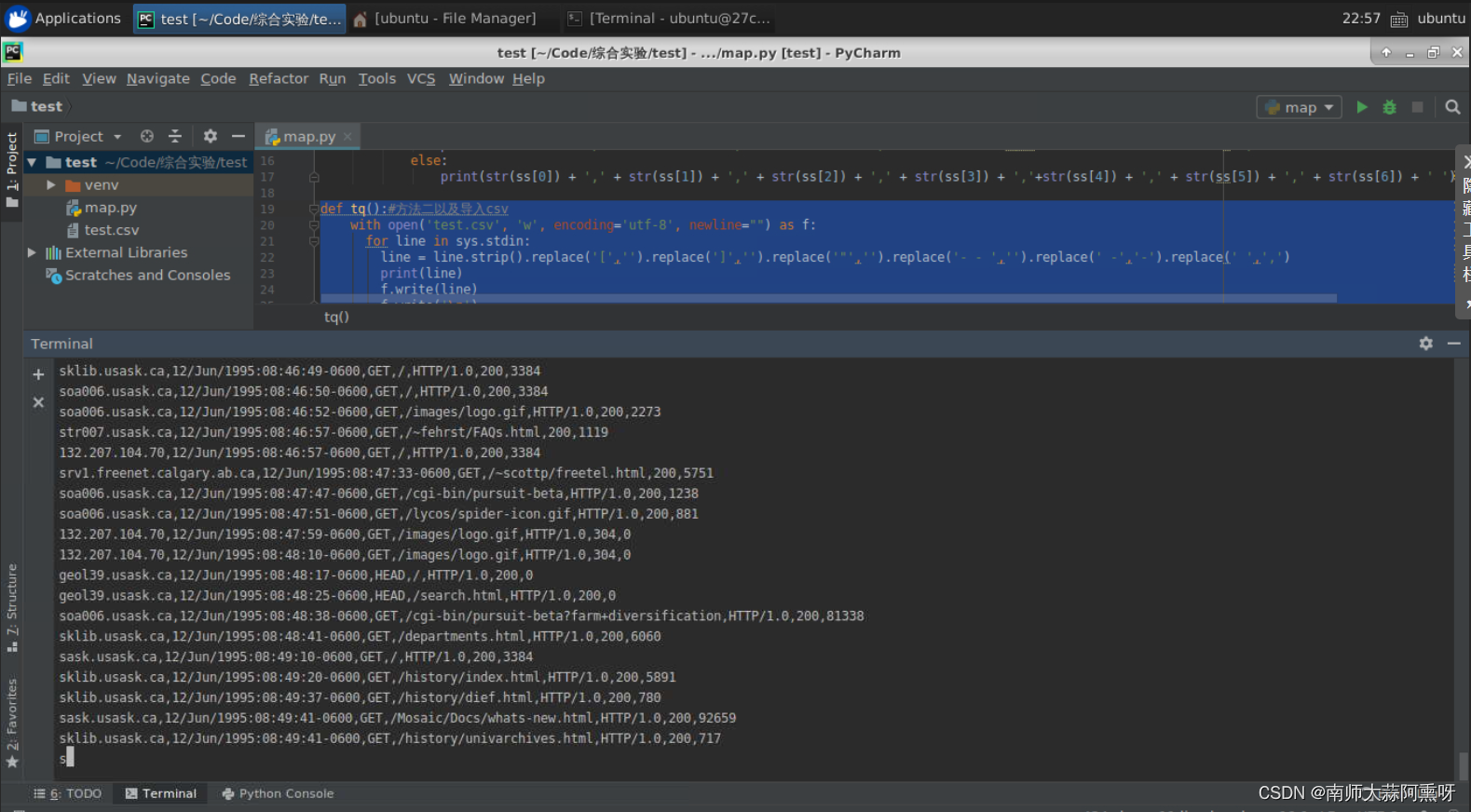The height and width of the screenshot is (812, 1471).
Task: Expand the venv folder
Action: click(x=51, y=185)
